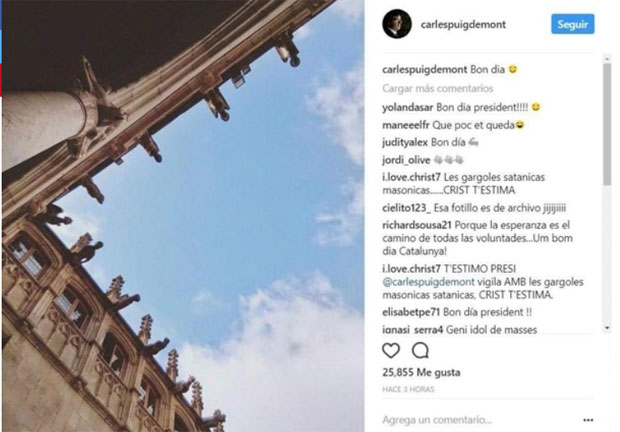This screenshot has width=620, height=432.
Task: Click the comments scrollbar thumb
Action: [607, 124]
